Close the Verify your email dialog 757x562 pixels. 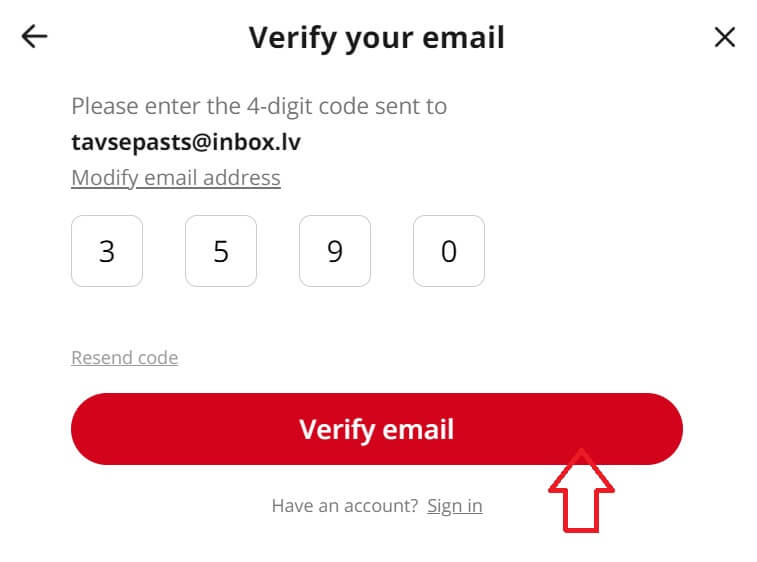point(724,37)
